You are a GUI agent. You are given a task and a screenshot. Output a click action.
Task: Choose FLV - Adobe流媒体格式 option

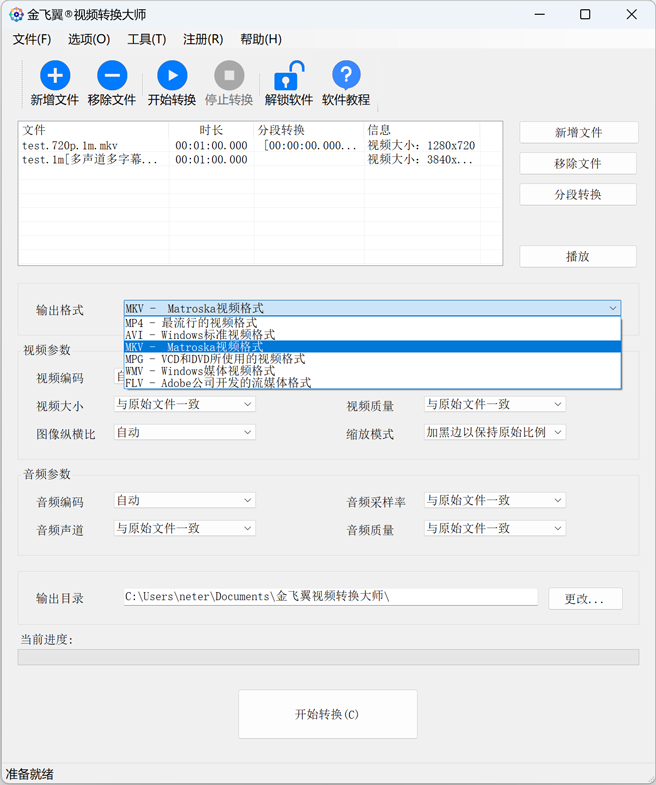[x=373, y=383]
